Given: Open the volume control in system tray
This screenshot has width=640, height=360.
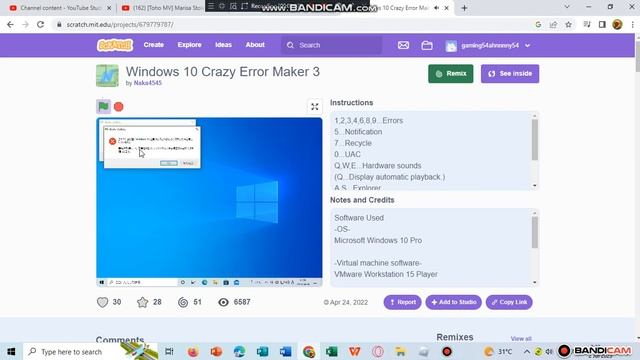Looking at the screenshot, I should coord(549,351).
